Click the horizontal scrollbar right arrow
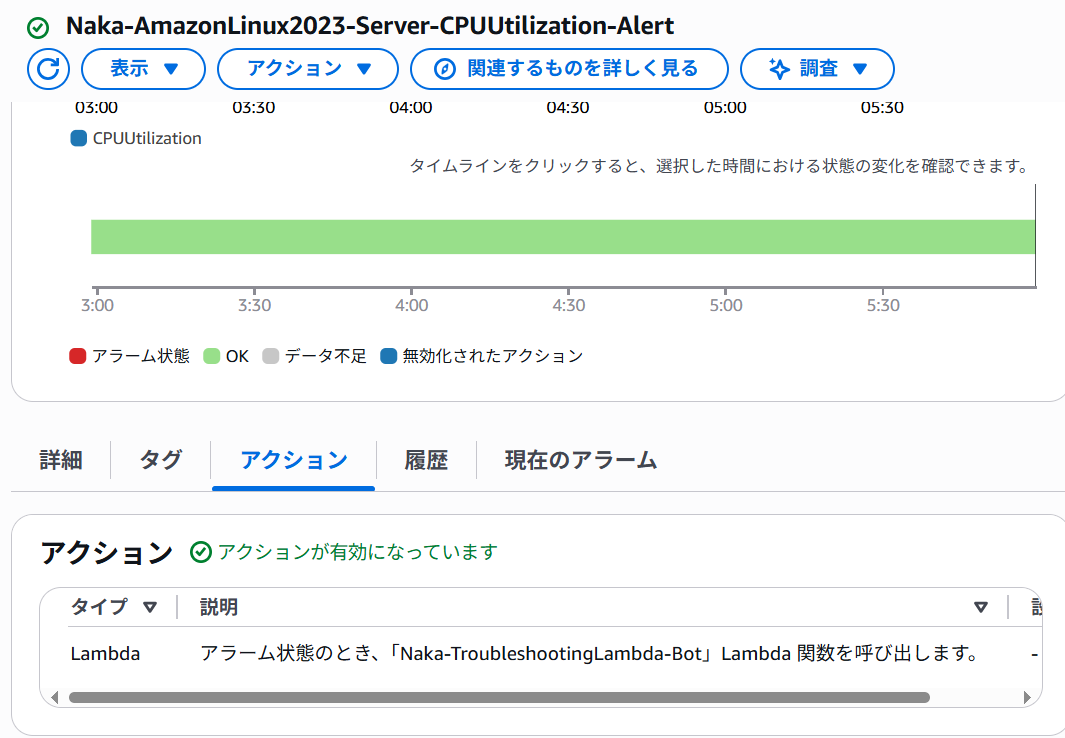Image resolution: width=1065 pixels, height=738 pixels. point(1027,697)
